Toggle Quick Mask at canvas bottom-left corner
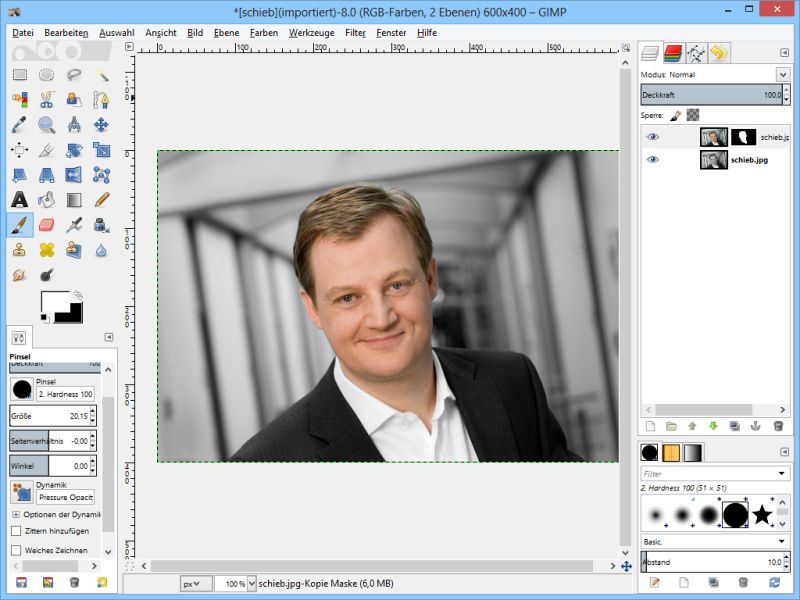Image resolution: width=800 pixels, height=600 pixels. tap(130, 566)
